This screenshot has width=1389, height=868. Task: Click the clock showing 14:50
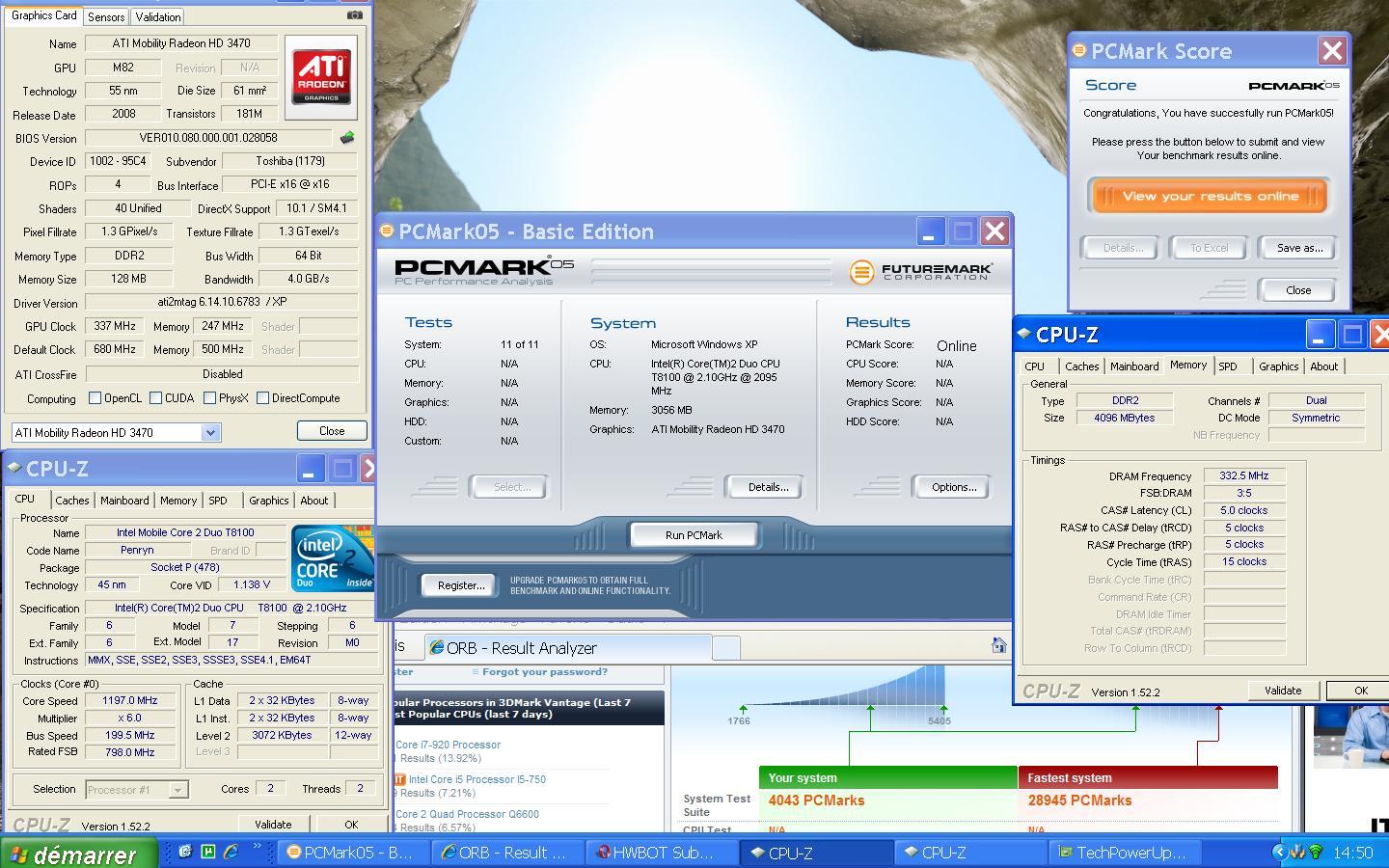1352,853
